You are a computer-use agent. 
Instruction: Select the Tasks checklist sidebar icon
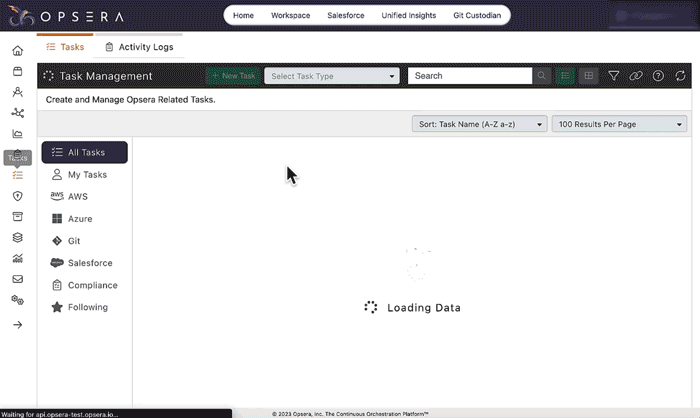pos(17,175)
